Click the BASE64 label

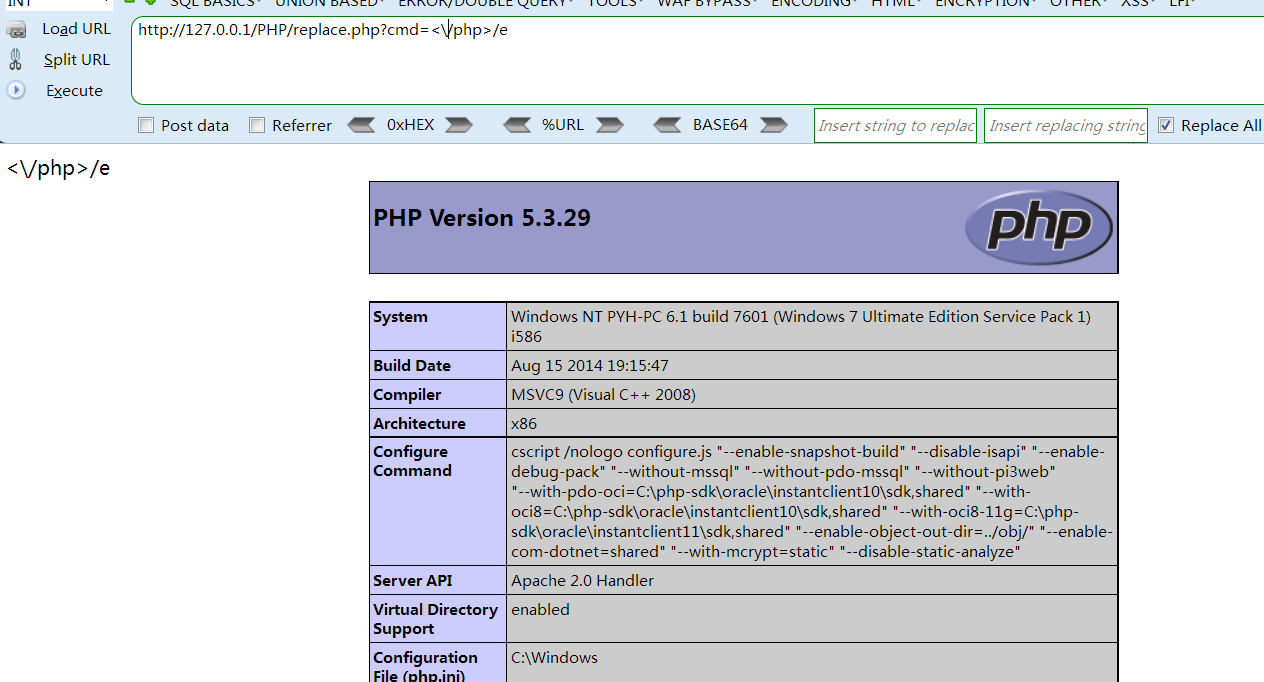click(x=720, y=125)
